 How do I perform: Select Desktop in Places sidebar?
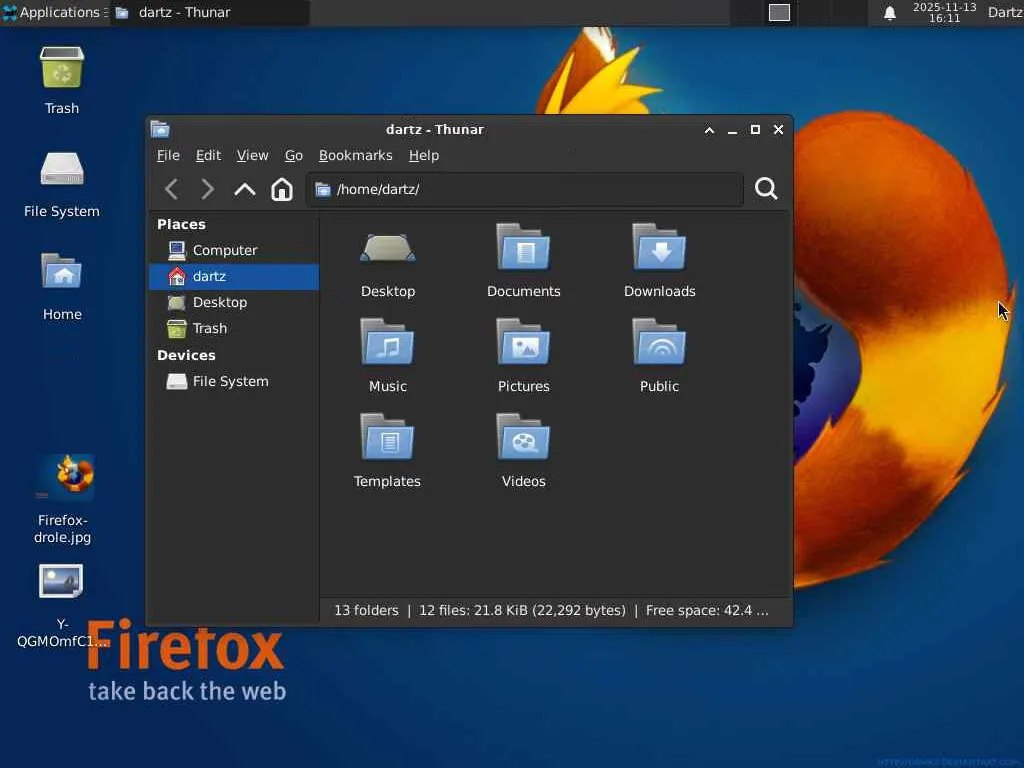pos(234,302)
